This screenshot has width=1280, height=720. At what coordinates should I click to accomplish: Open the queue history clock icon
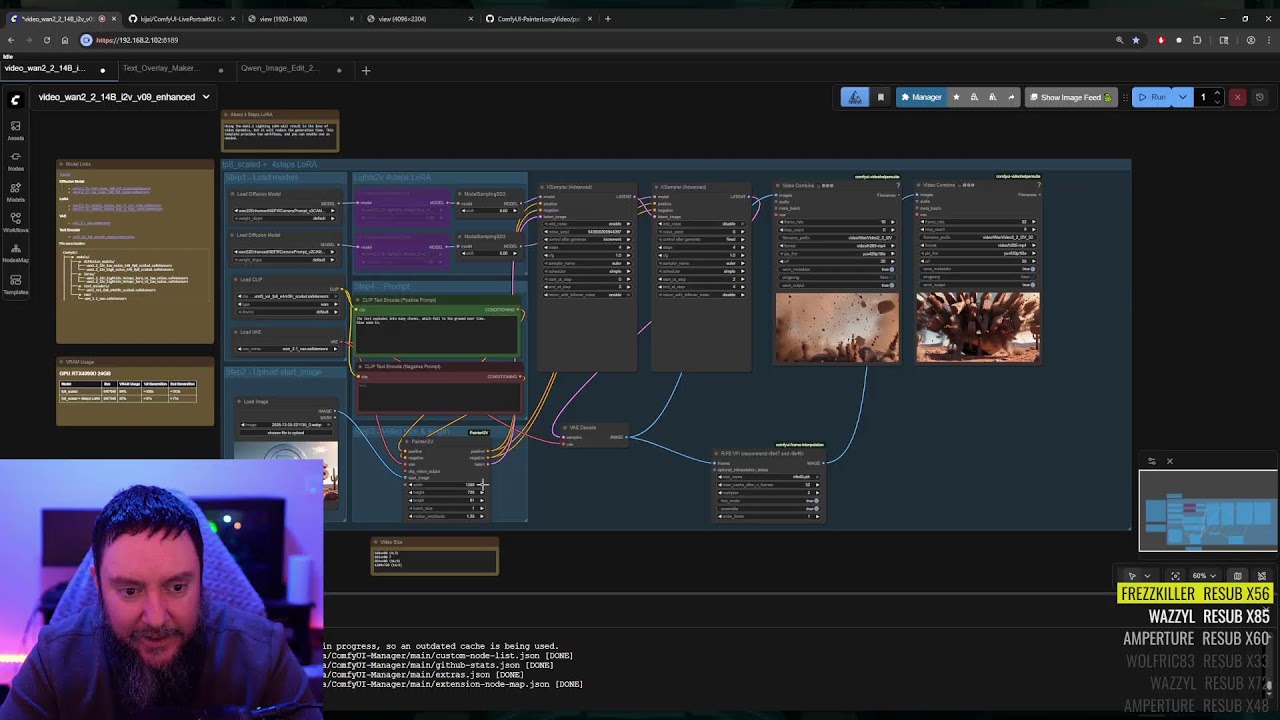click(1261, 97)
